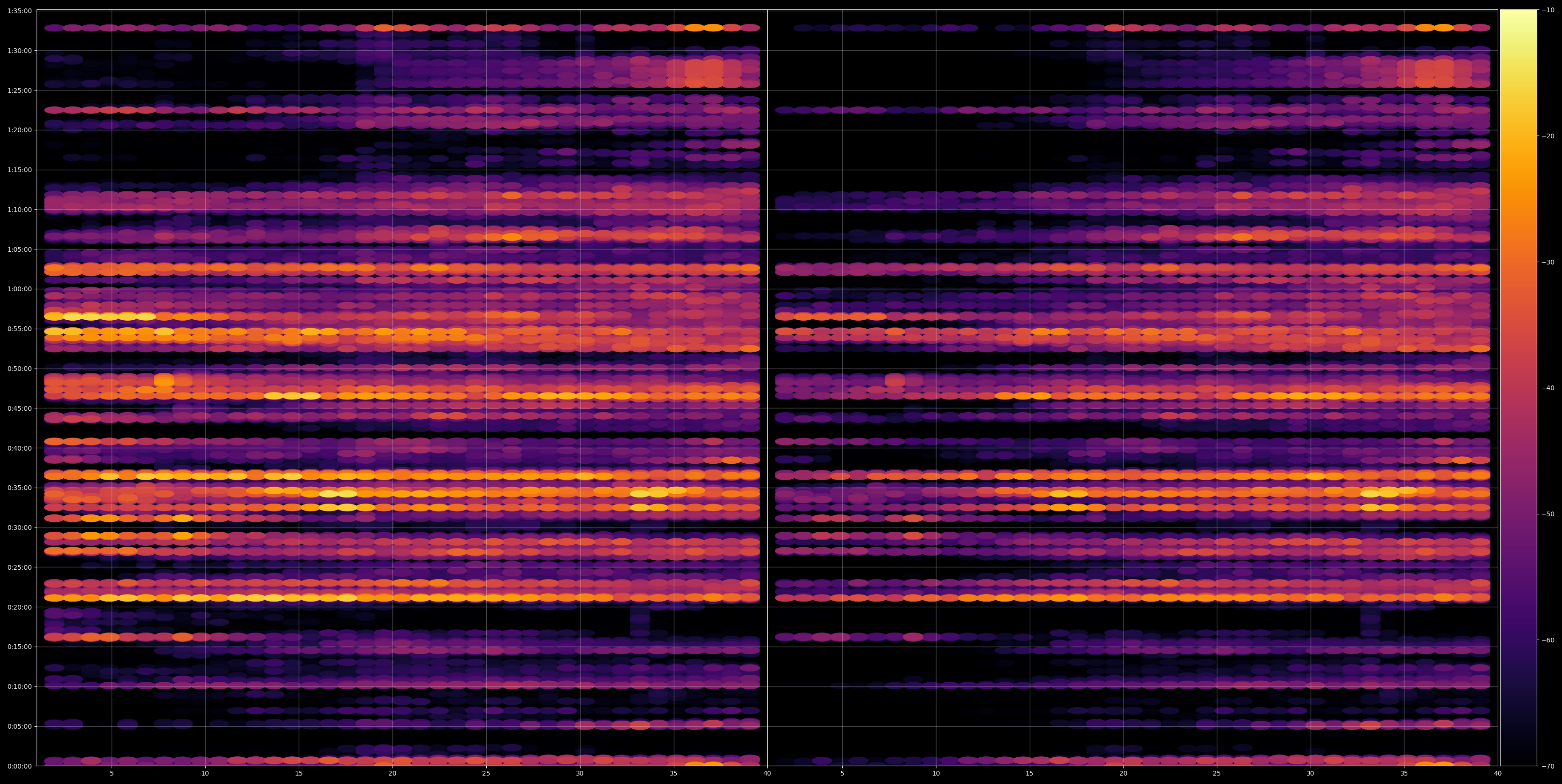Click x-axis label 40 beside the colorbar
1562x784 pixels.
coord(1498,773)
